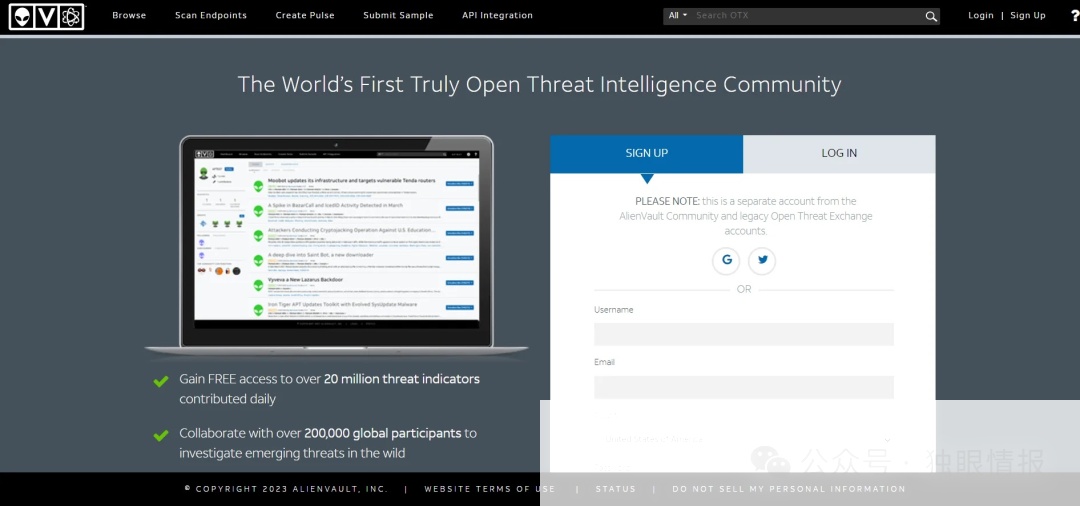
Task: Open Scan Endpoints in navigation
Action: pyautogui.click(x=211, y=15)
